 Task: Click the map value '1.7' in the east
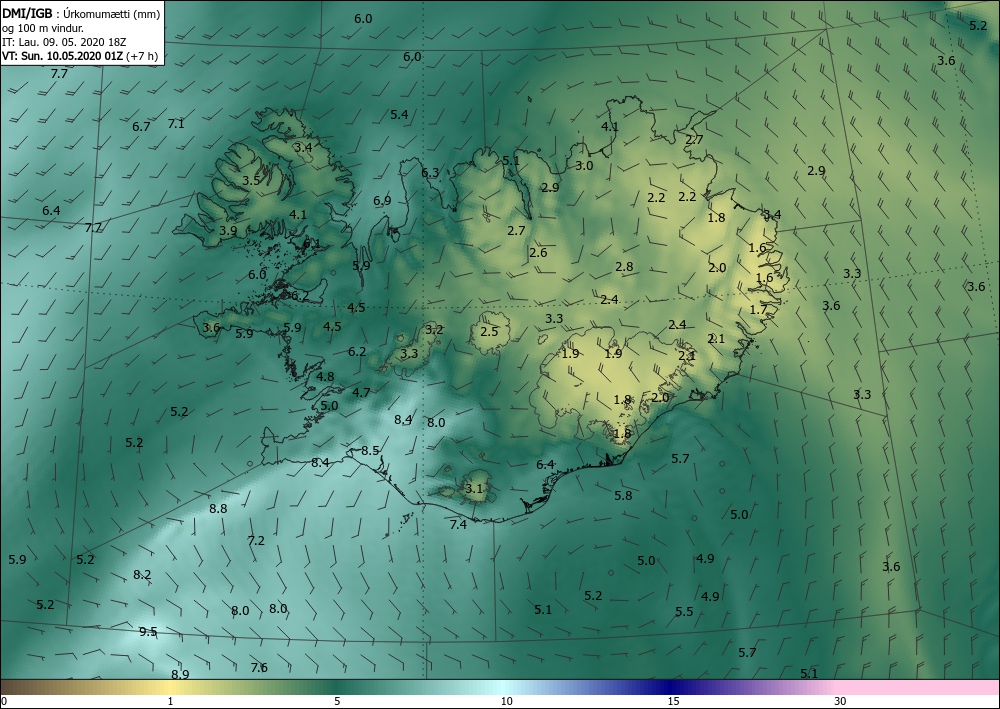click(758, 309)
